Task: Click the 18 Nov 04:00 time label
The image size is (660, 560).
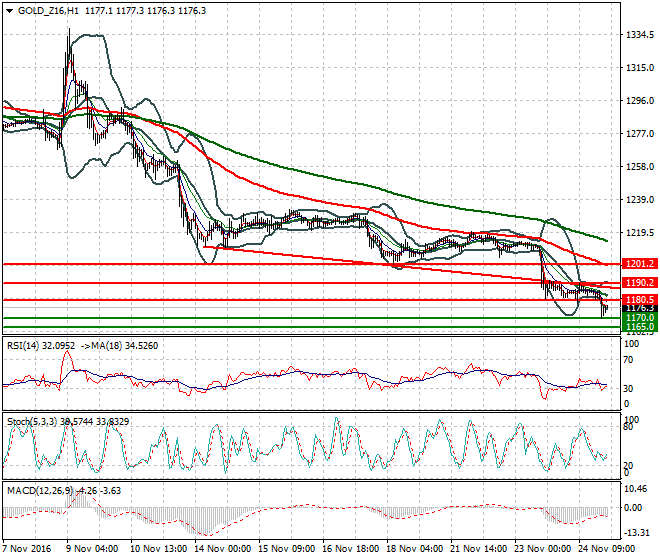Action: [x=414, y=549]
